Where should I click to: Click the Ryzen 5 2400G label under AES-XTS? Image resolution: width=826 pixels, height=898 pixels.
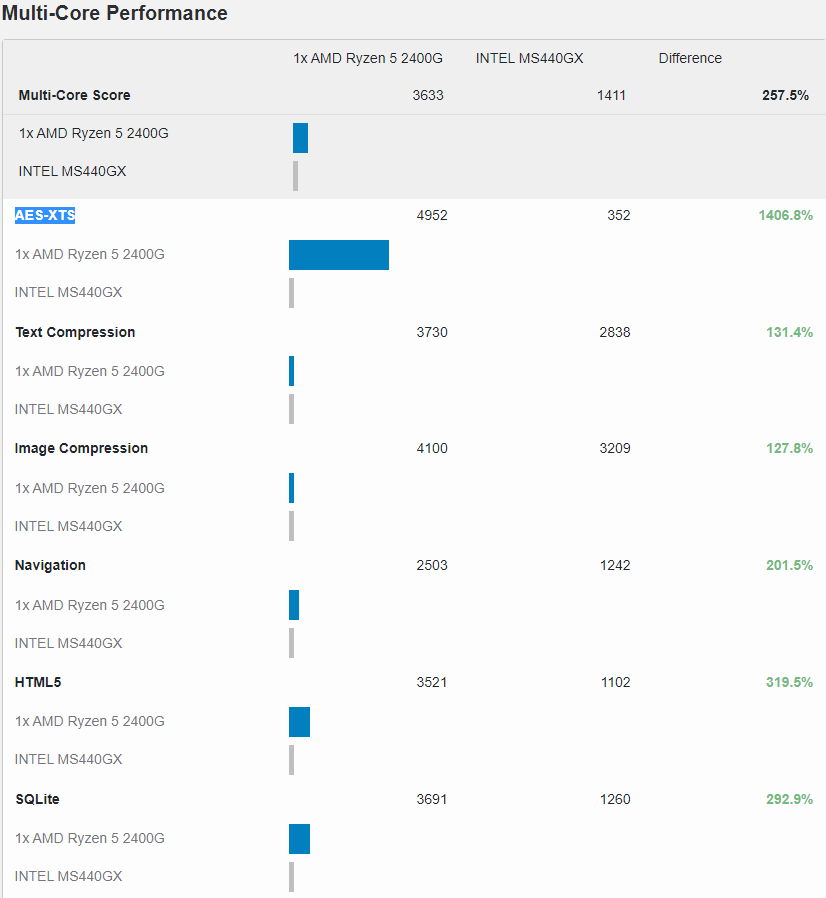[x=89, y=254]
